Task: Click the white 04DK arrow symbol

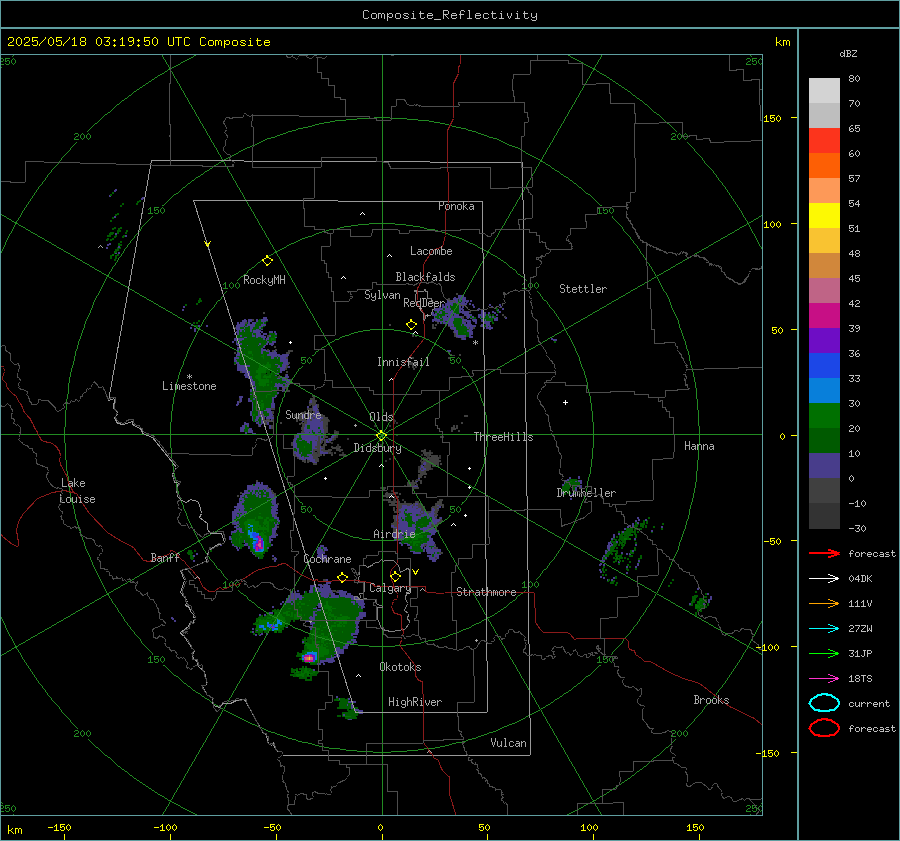Action: click(824, 578)
